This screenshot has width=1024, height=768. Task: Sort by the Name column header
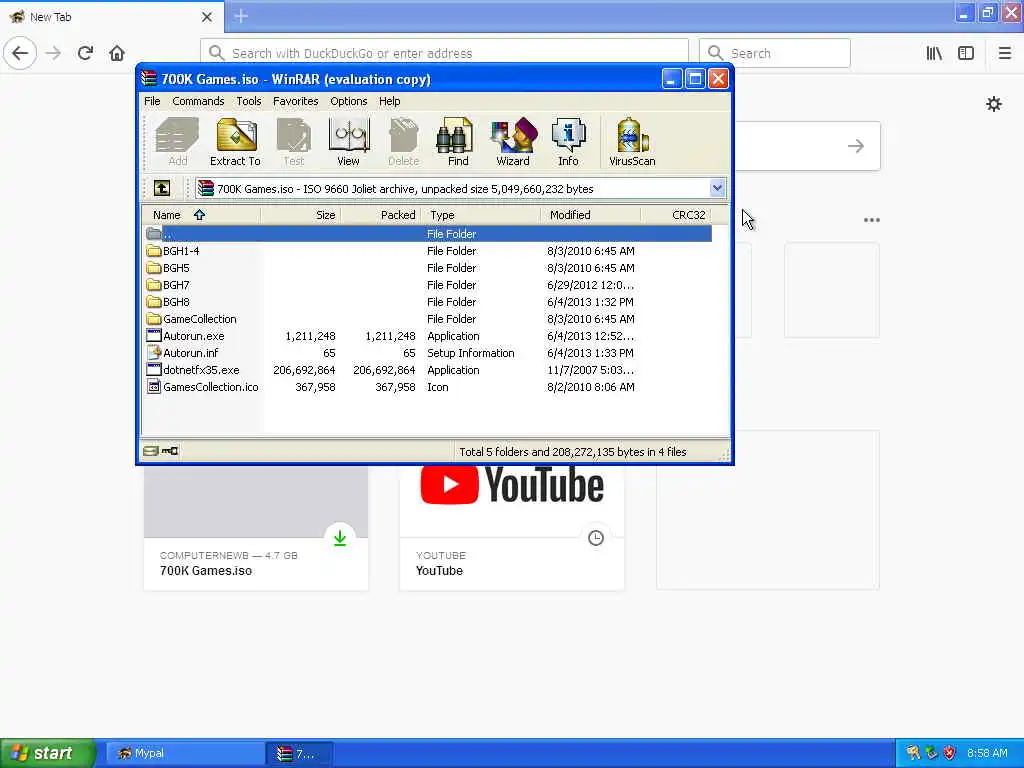201,215
